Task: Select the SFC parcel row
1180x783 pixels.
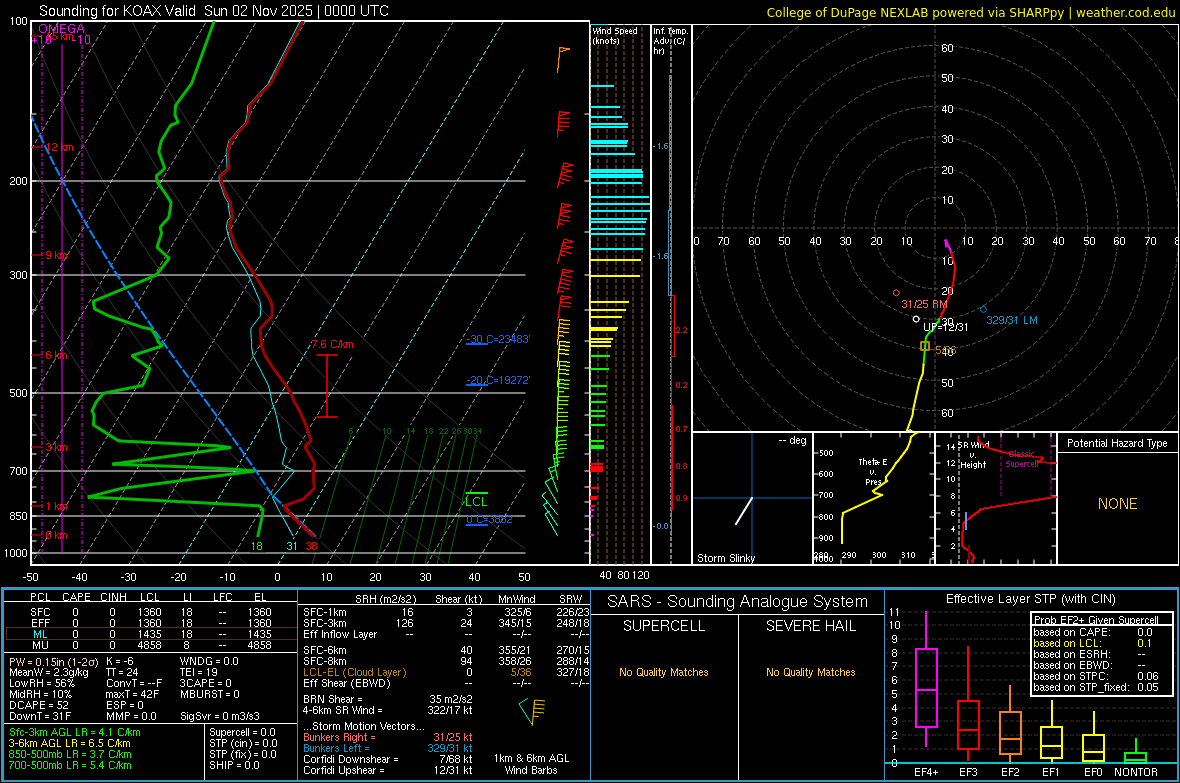Action: [x=151, y=612]
